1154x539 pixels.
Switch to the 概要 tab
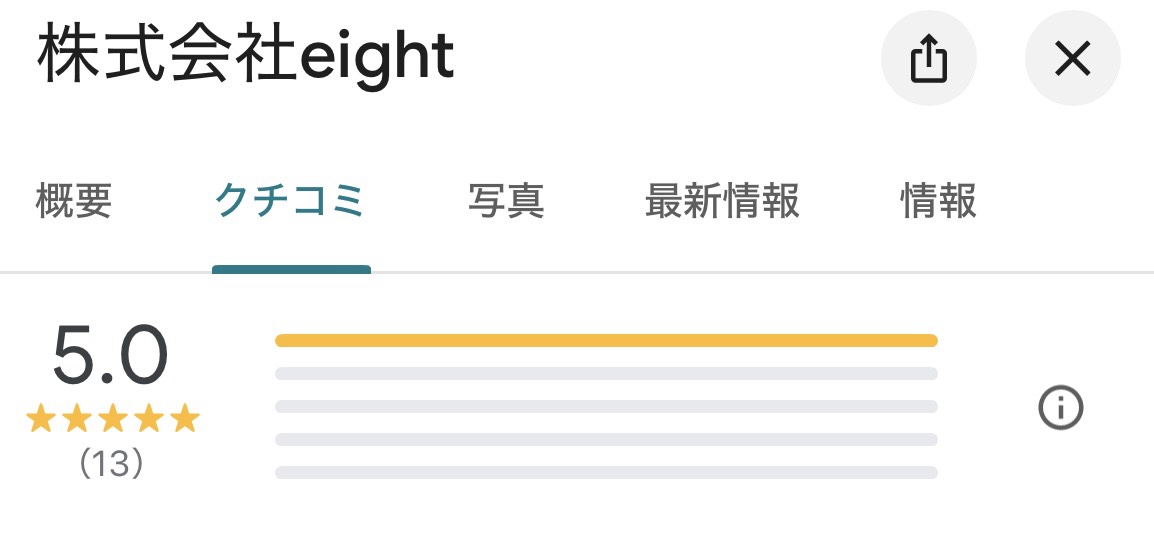point(74,201)
